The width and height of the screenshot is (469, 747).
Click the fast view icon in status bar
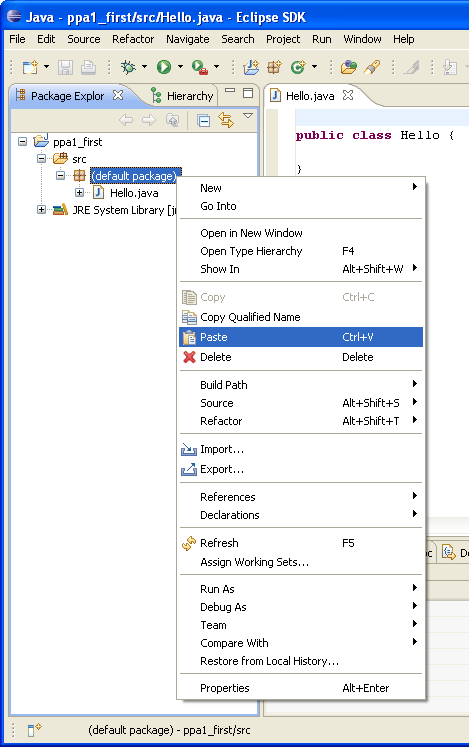34,729
